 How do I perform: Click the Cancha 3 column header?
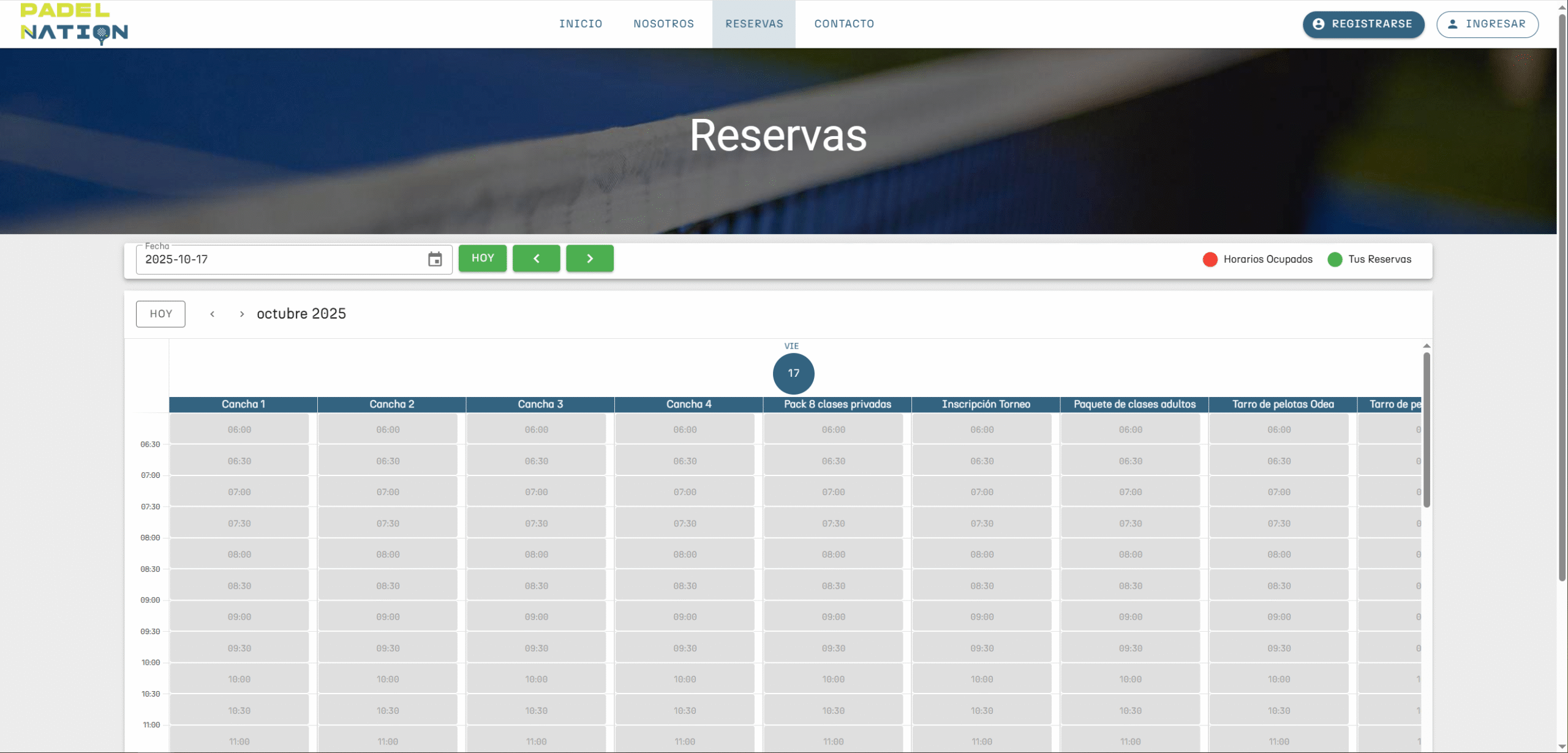pos(540,404)
